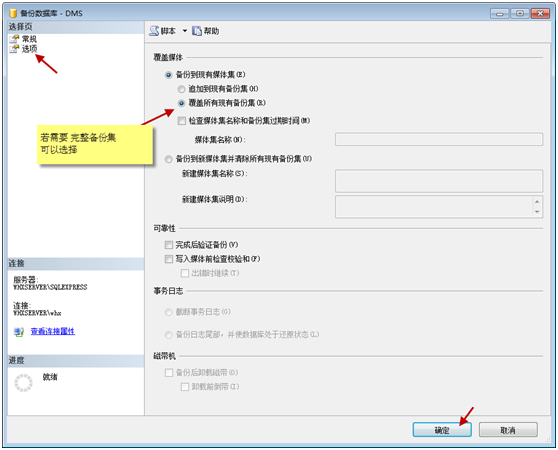Open 查看连接属性 link
The width and height of the screenshot is (558, 450).
pyautogui.click(x=53, y=331)
